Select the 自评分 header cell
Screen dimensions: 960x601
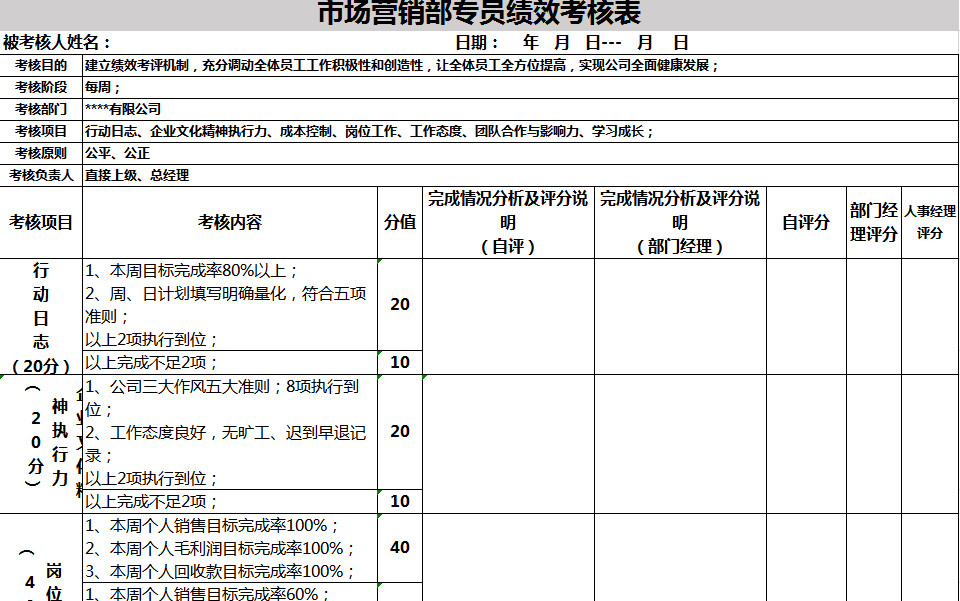tap(808, 220)
